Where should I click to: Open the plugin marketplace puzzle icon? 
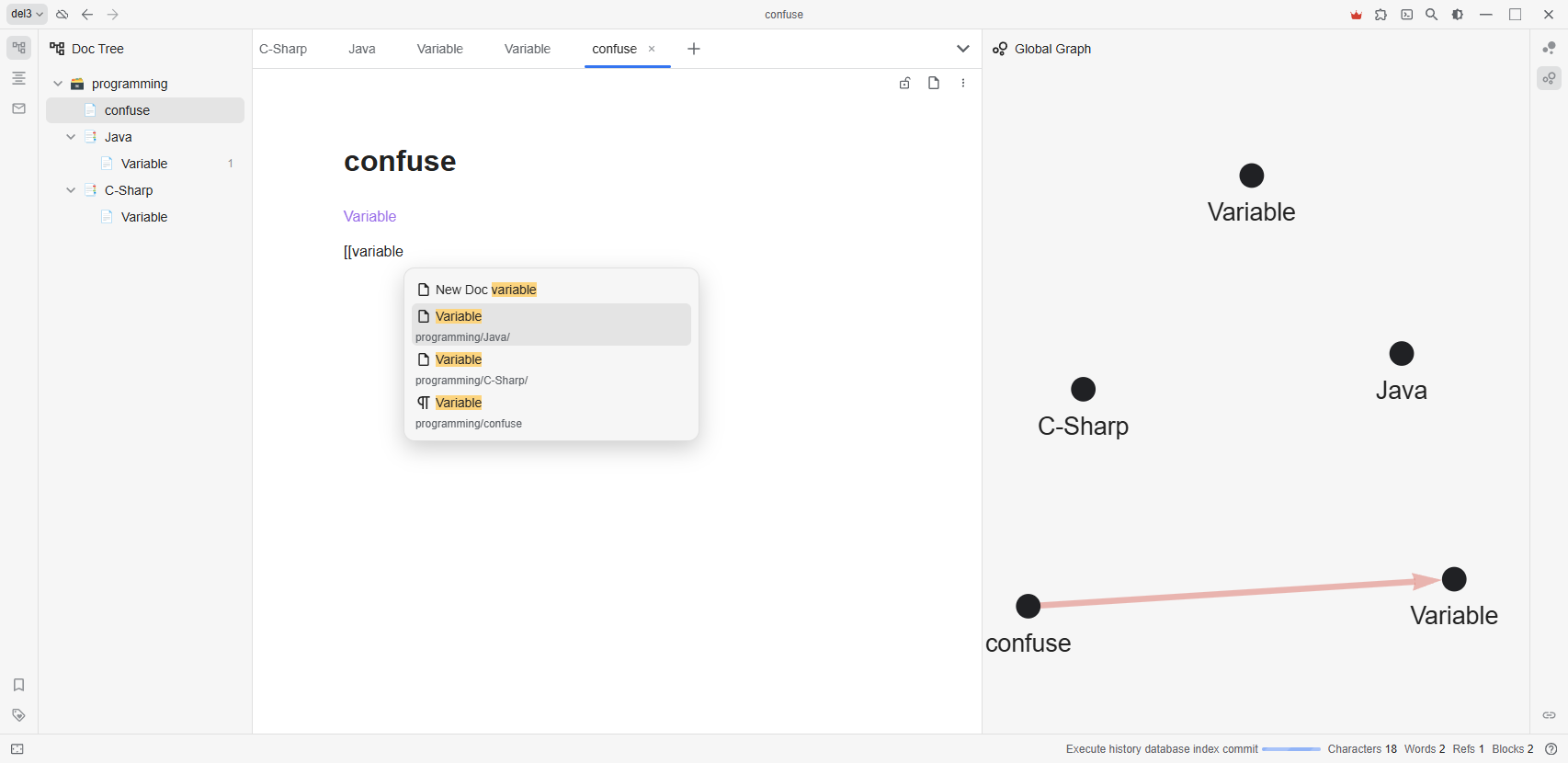pos(1381,15)
